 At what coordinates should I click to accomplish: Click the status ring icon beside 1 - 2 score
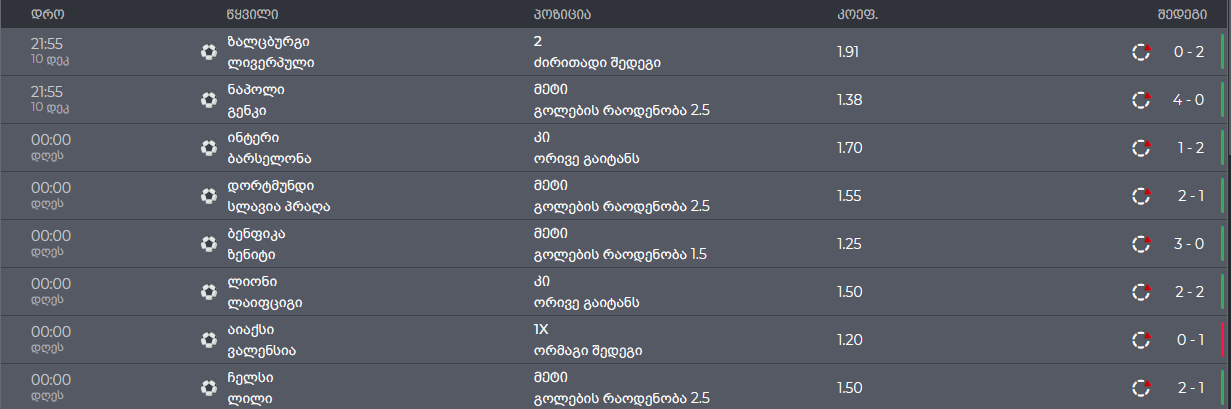click(1141, 148)
